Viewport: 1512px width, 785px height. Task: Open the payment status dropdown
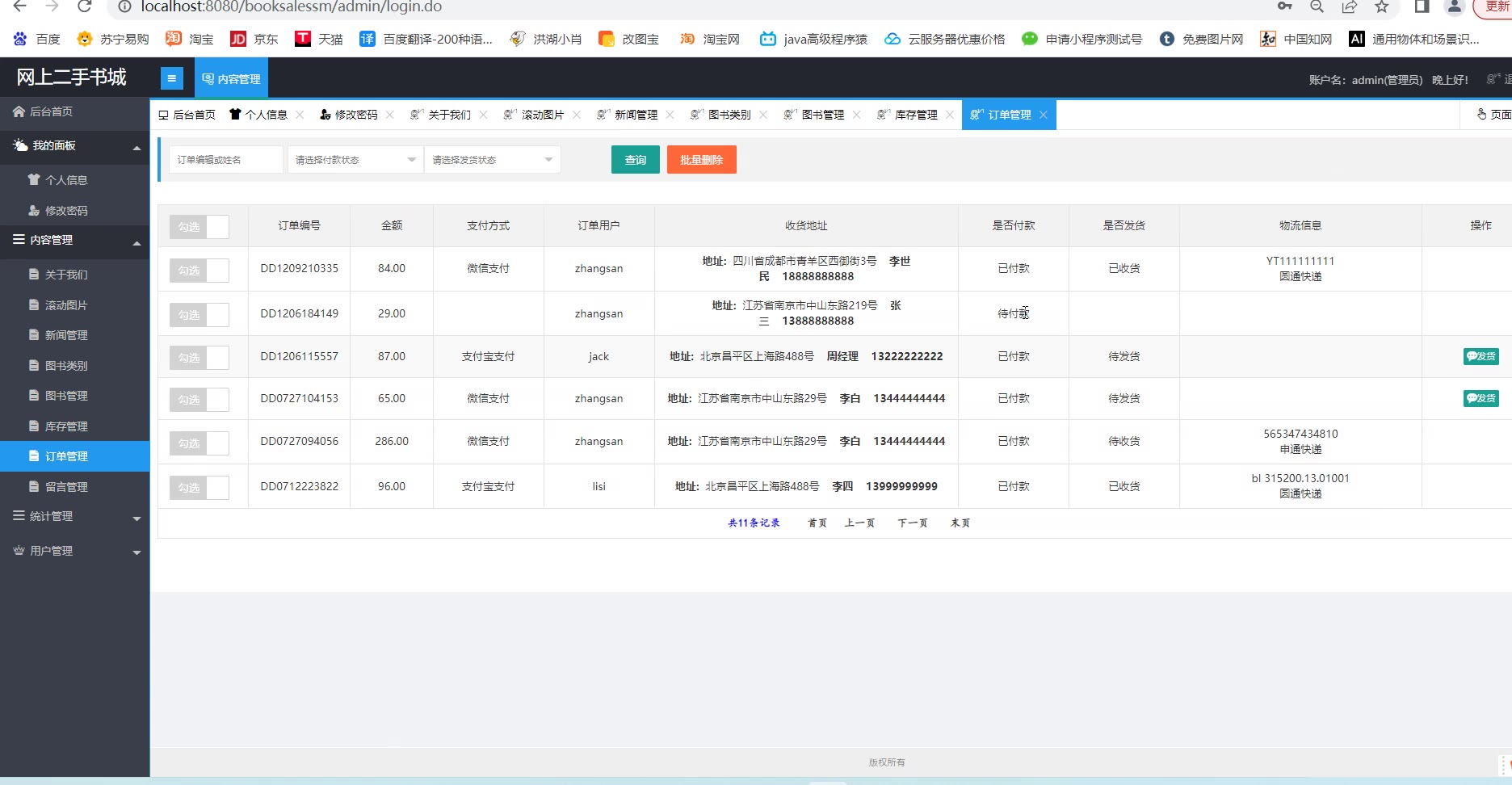pos(355,160)
